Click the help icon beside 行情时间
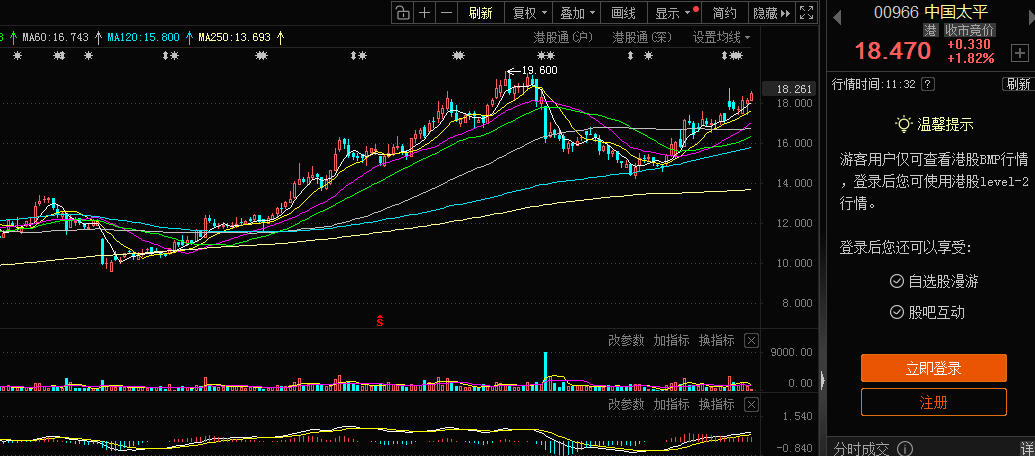Screen dimensions: 1035x456 point(928,84)
